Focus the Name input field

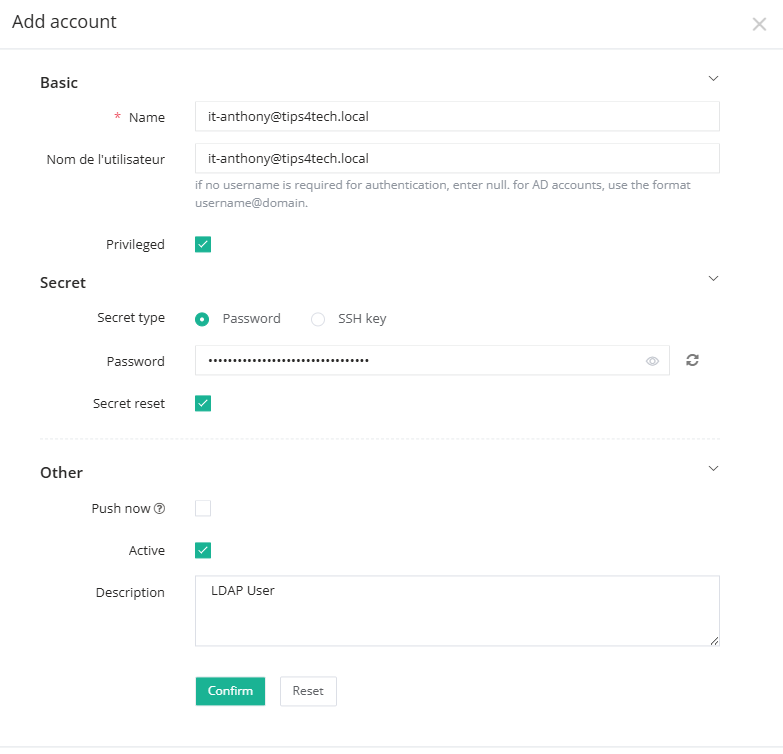456,117
